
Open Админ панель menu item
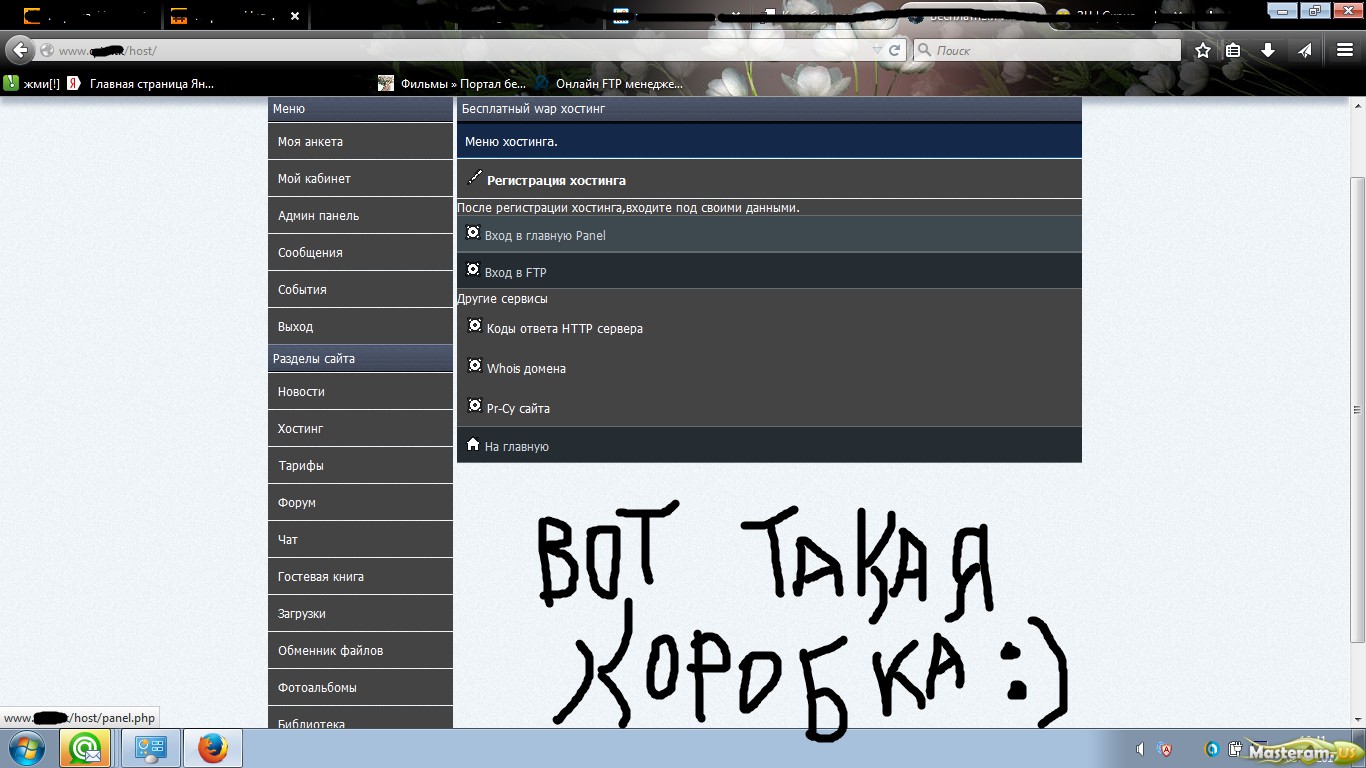pos(360,215)
